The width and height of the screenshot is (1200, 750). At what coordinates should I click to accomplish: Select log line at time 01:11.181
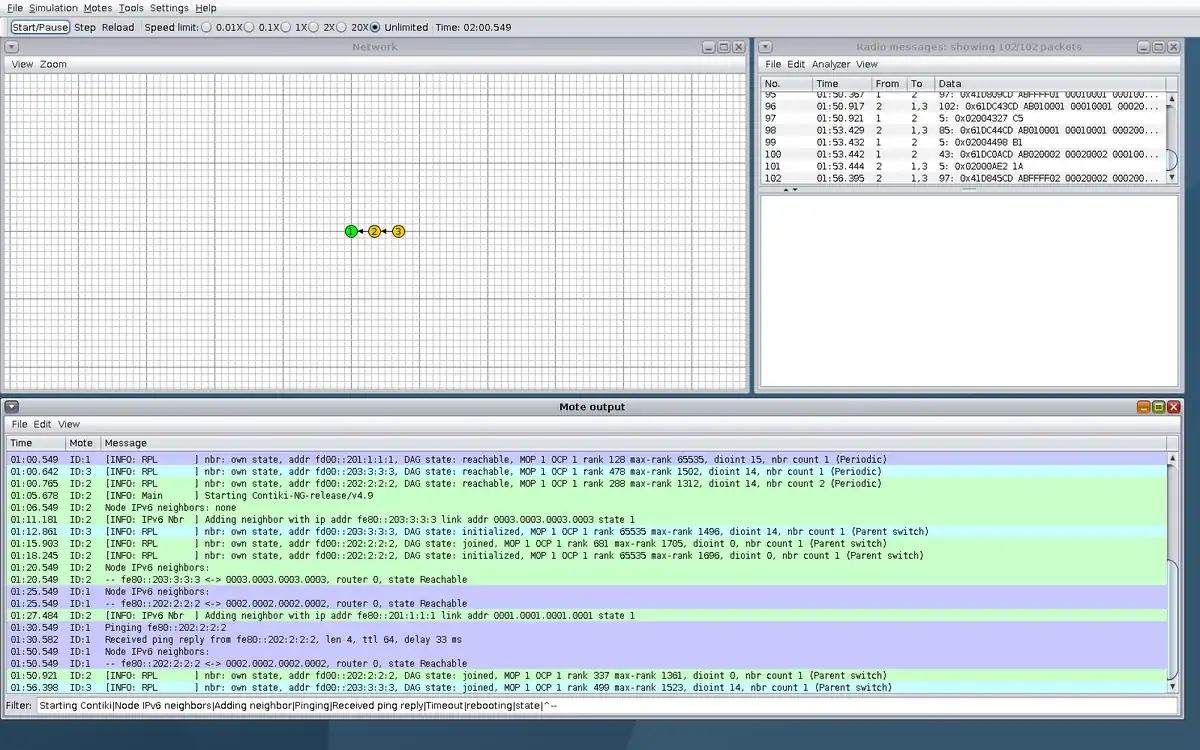click(x=587, y=520)
